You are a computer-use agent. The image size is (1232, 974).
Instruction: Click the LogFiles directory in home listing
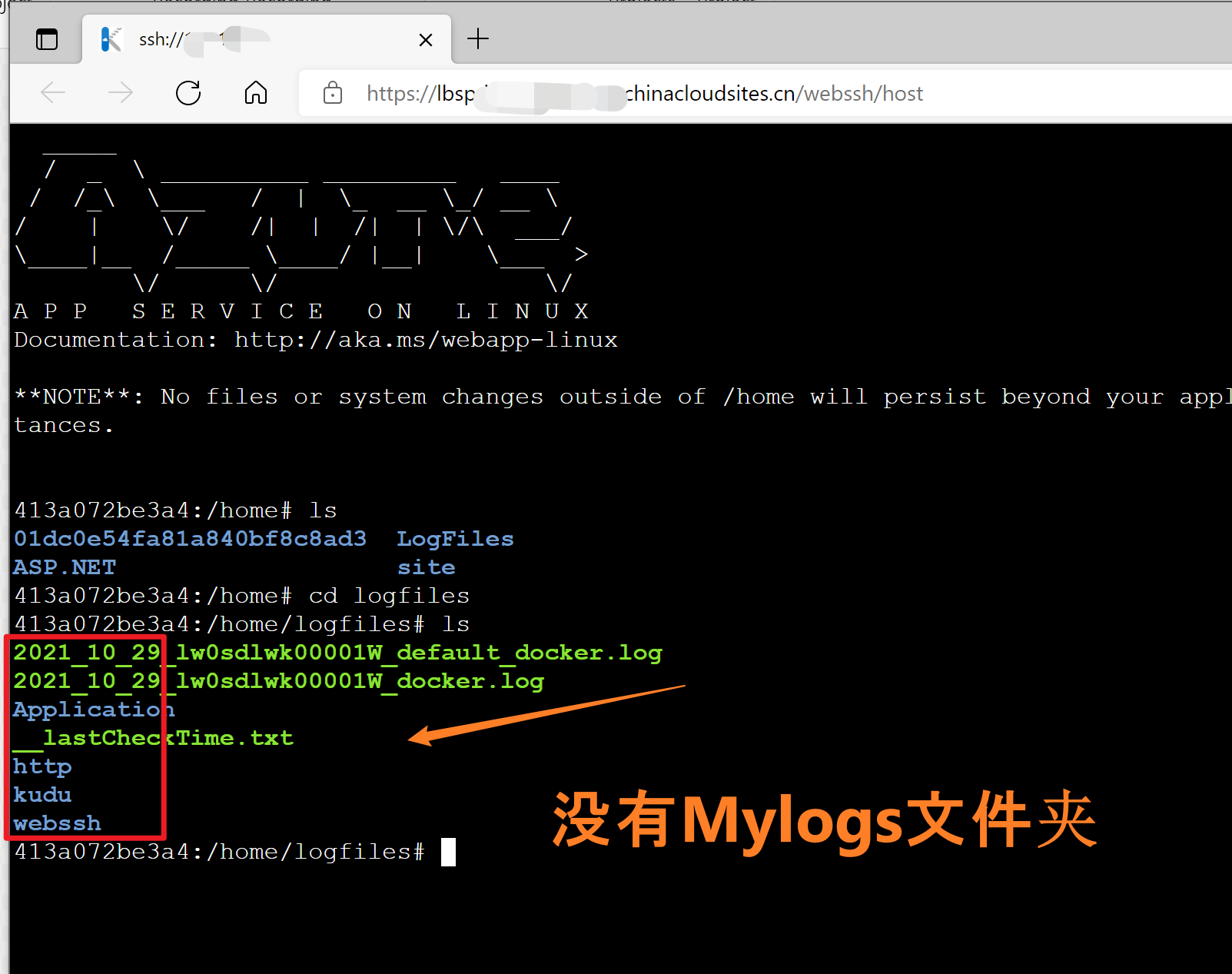point(455,539)
